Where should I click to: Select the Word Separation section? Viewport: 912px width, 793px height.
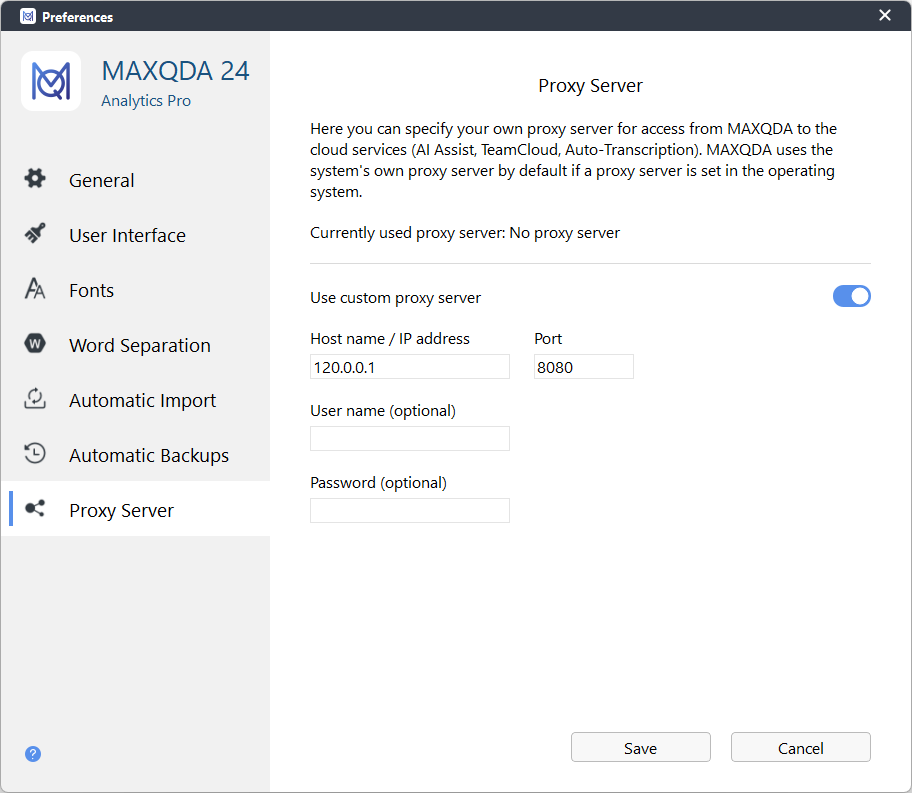click(x=136, y=345)
